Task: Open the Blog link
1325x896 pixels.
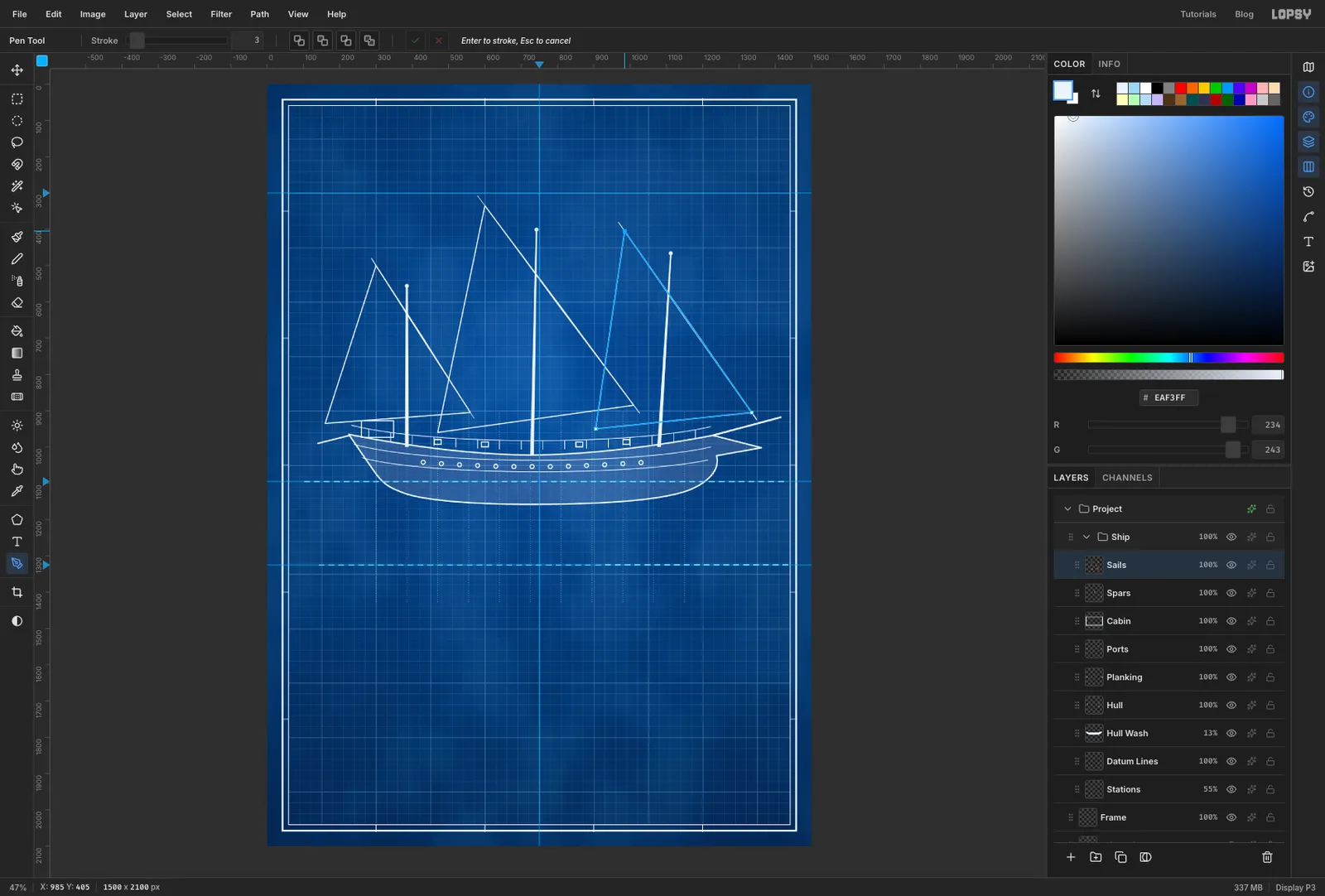Action: click(x=1244, y=14)
